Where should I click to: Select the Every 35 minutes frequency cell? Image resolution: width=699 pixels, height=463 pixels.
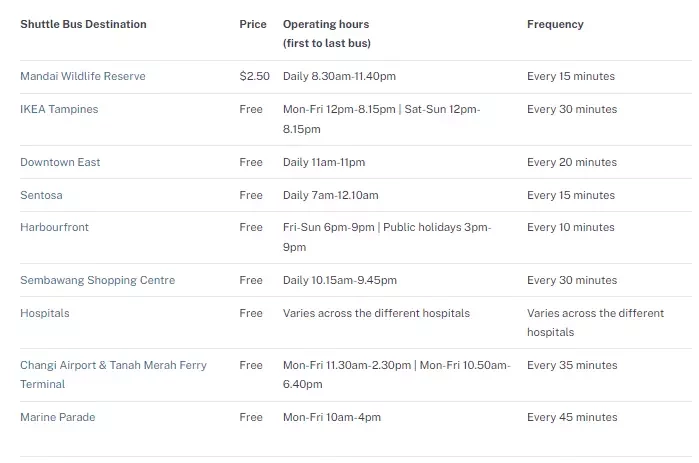tap(572, 365)
